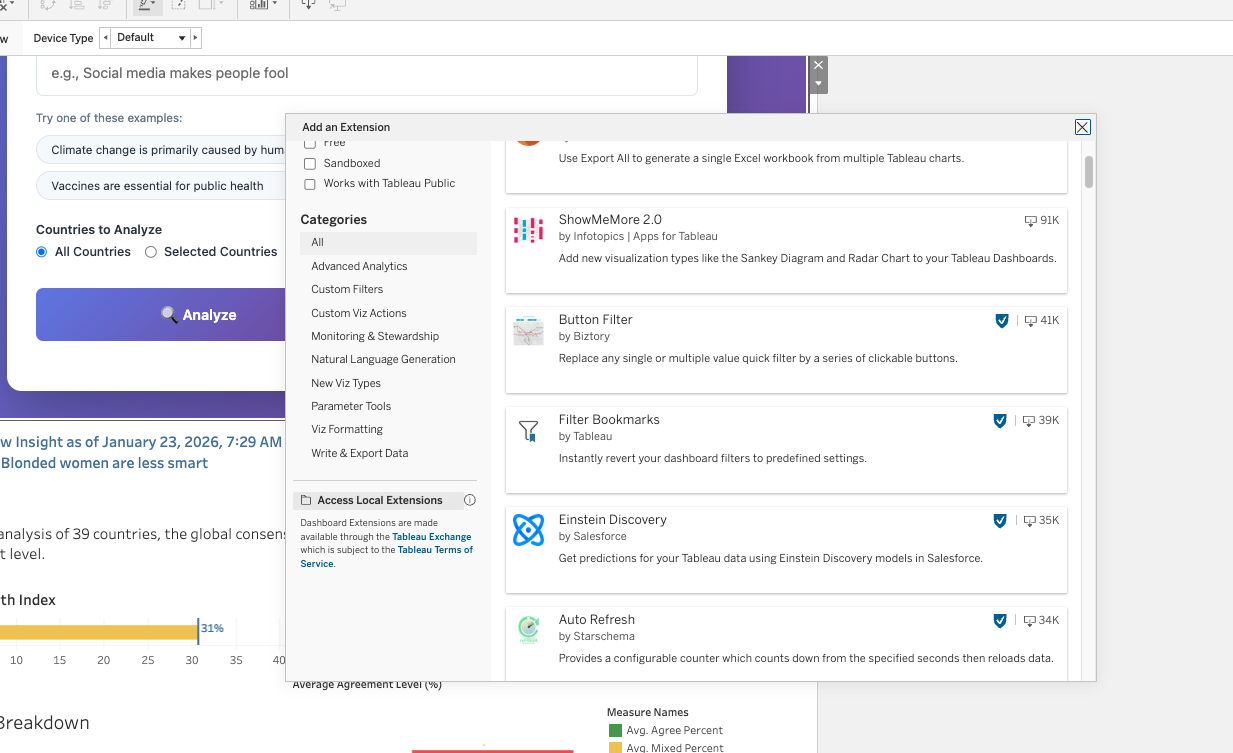
Task: Click the magnifier icon on Analyze button
Action: click(170, 315)
